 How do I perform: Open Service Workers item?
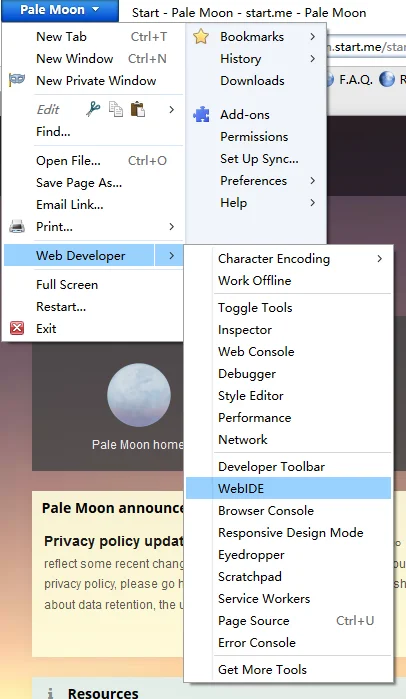(288, 598)
